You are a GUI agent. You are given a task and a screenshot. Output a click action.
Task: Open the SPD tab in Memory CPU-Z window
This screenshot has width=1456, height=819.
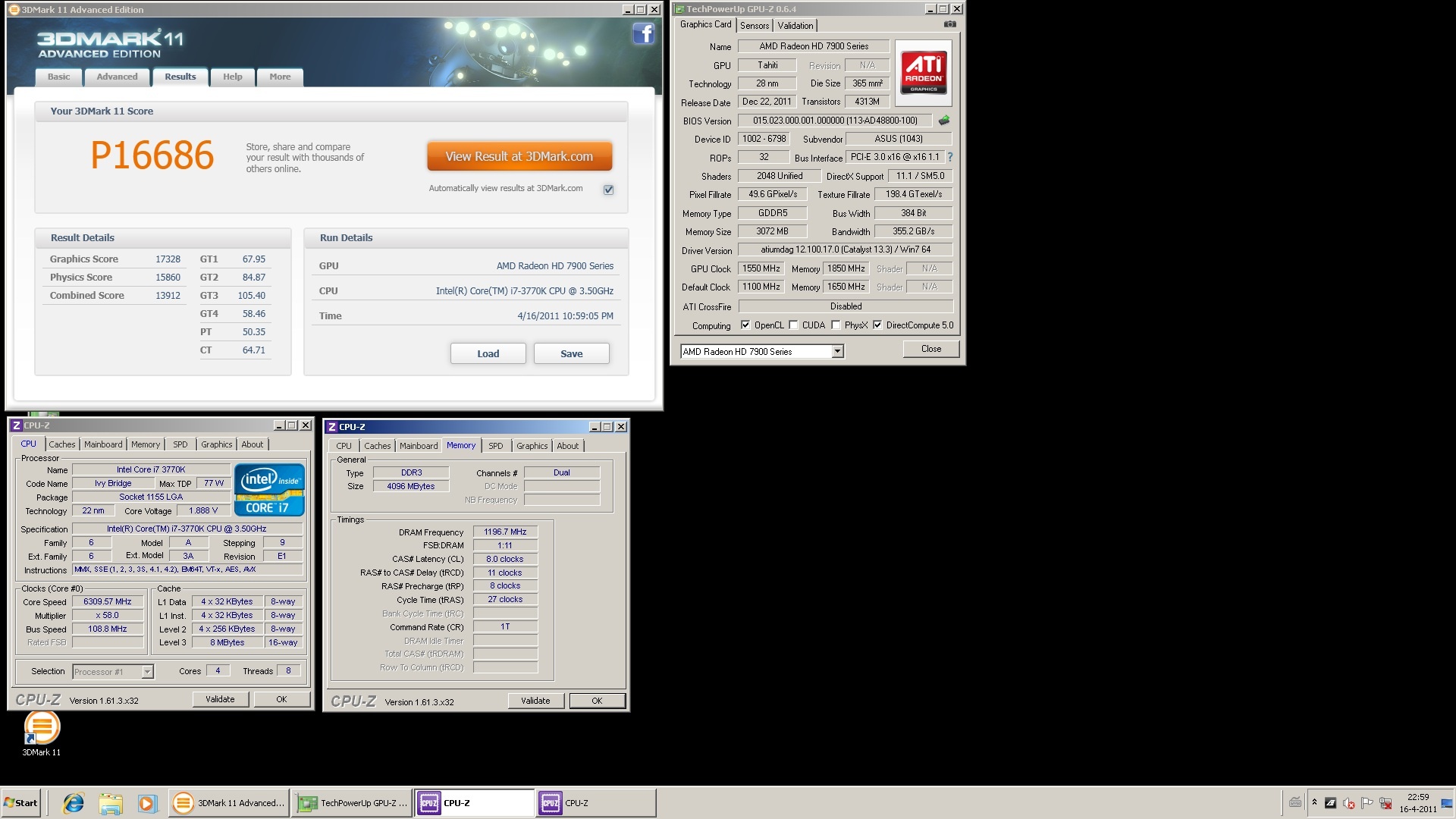point(495,446)
